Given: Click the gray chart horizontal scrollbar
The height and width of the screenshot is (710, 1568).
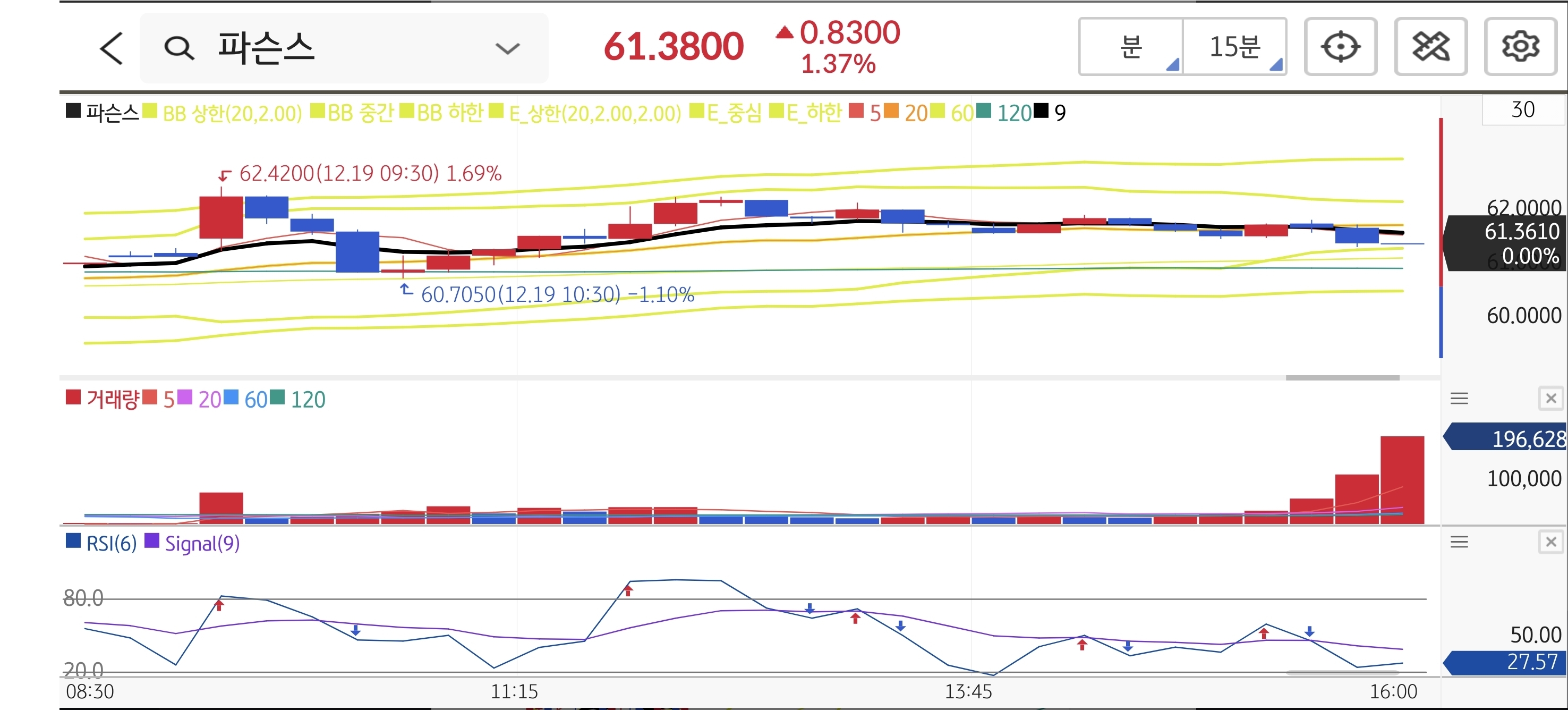Looking at the screenshot, I should coord(1342,378).
